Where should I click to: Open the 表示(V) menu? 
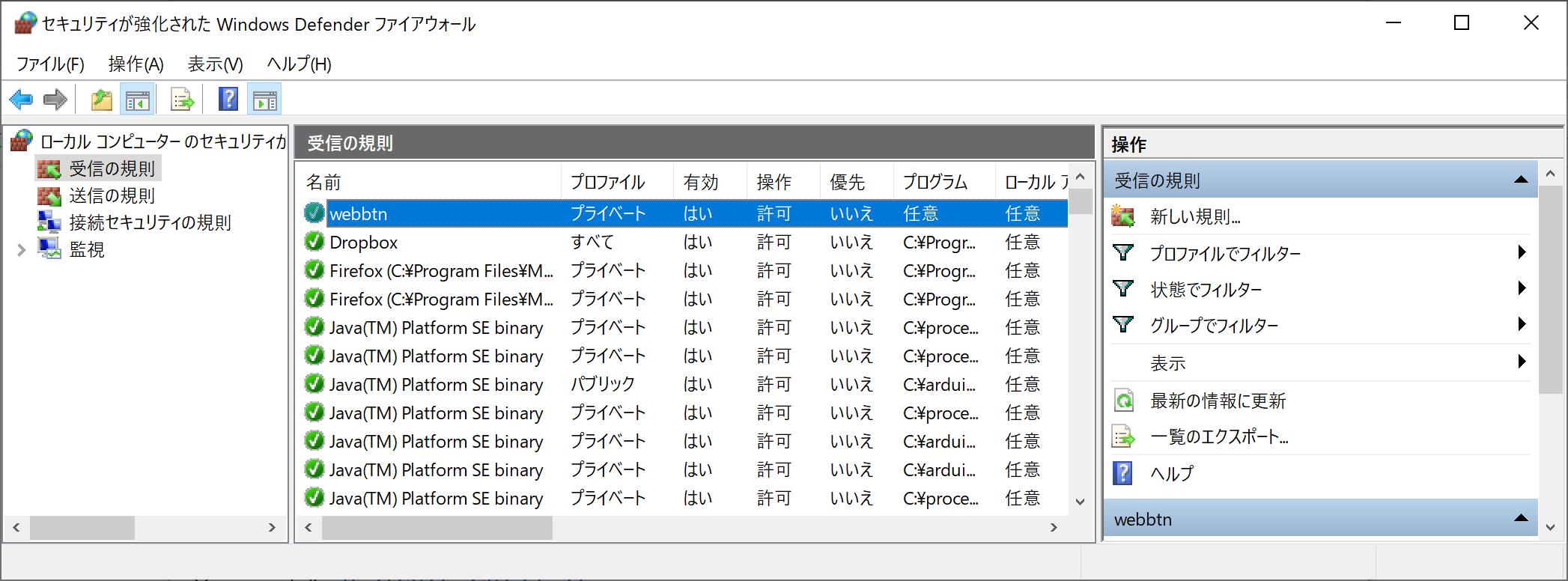coord(215,64)
